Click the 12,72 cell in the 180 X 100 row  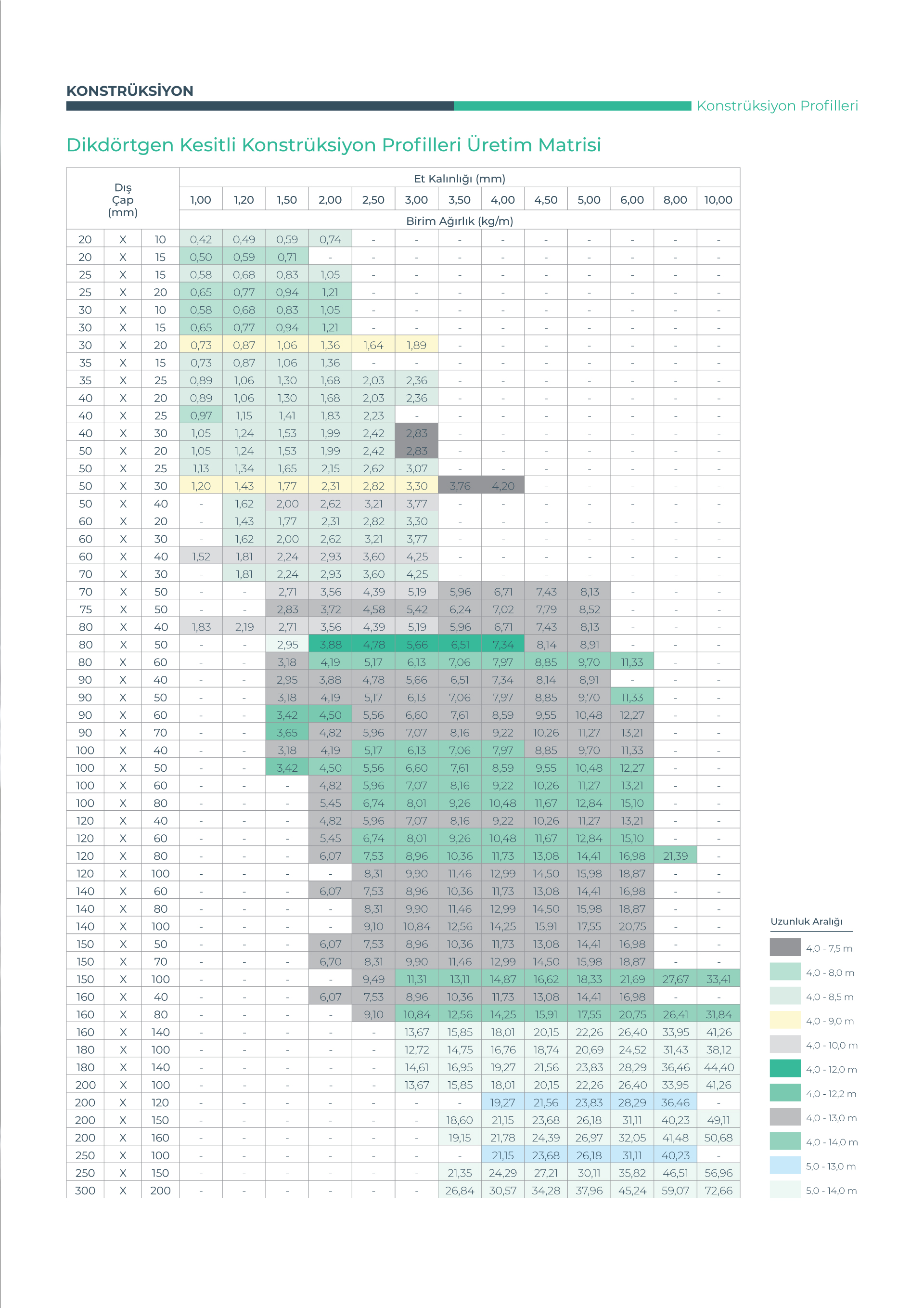[416, 1050]
